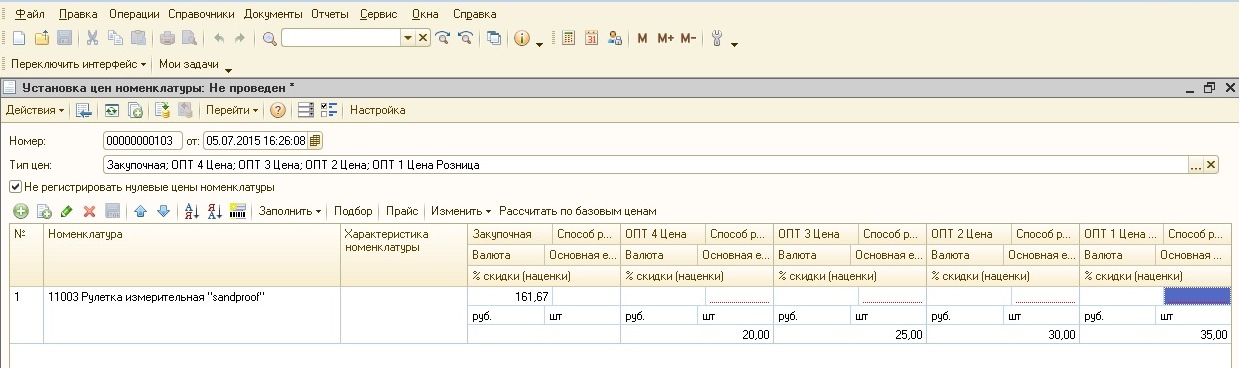The width and height of the screenshot is (1239, 368).
Task: Edit current row with pencil icon
Action: tap(66, 211)
